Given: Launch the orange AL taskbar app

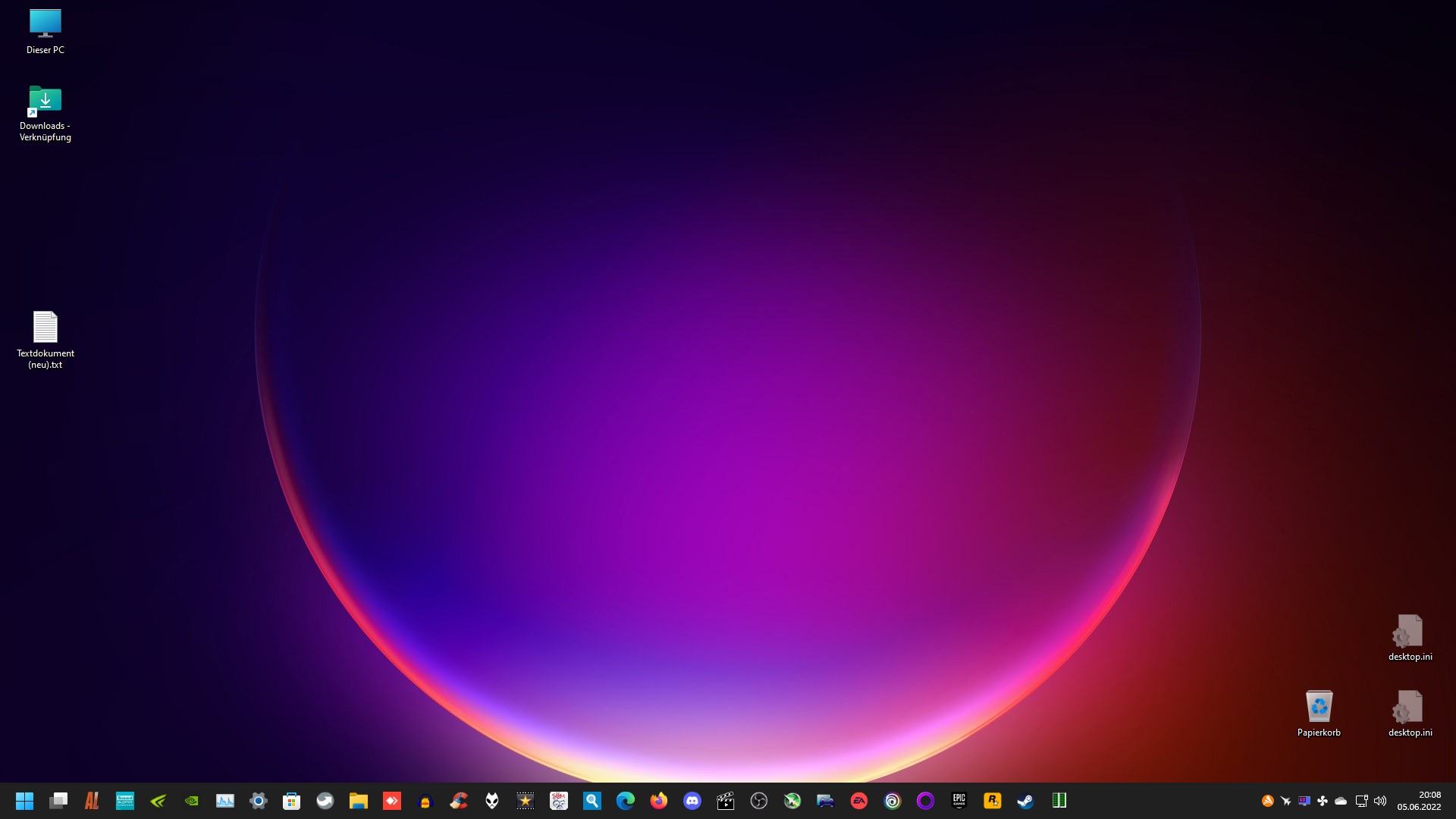Looking at the screenshot, I should point(92,801).
